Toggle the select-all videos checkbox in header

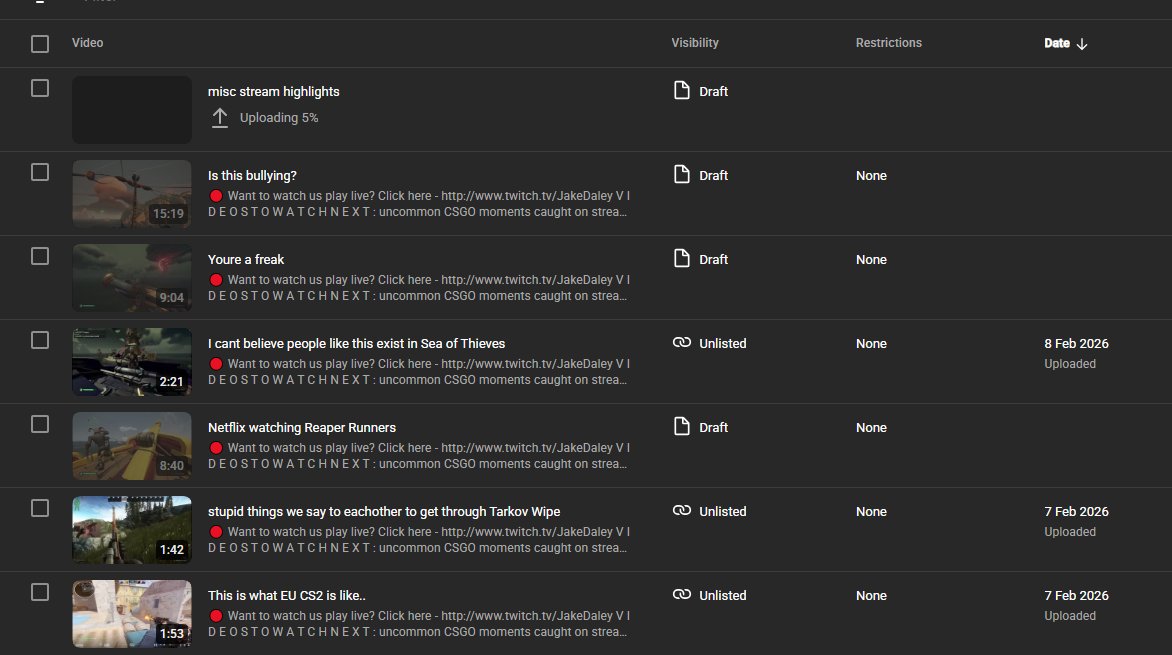[40, 44]
